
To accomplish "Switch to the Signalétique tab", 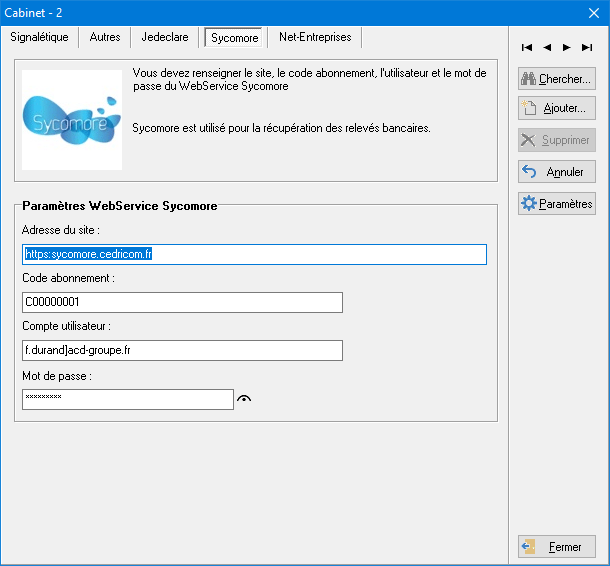I will pos(39,37).
